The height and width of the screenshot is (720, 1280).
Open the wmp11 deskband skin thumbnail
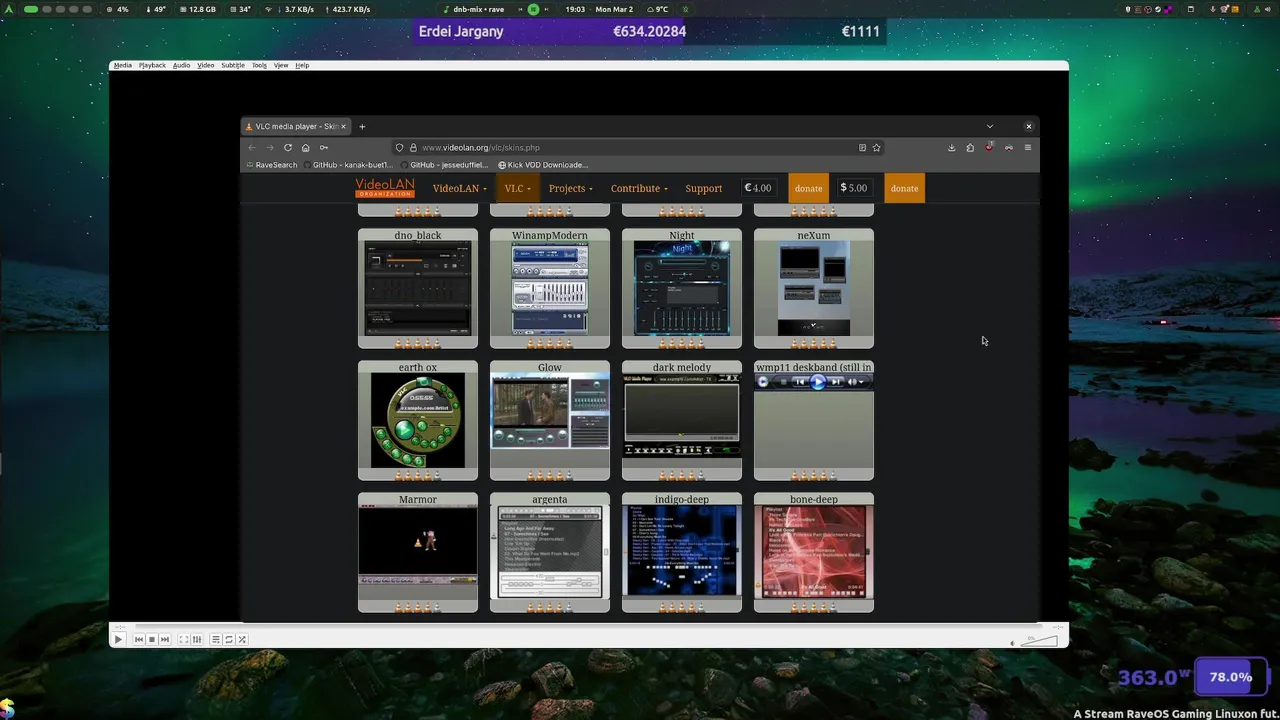(814, 420)
